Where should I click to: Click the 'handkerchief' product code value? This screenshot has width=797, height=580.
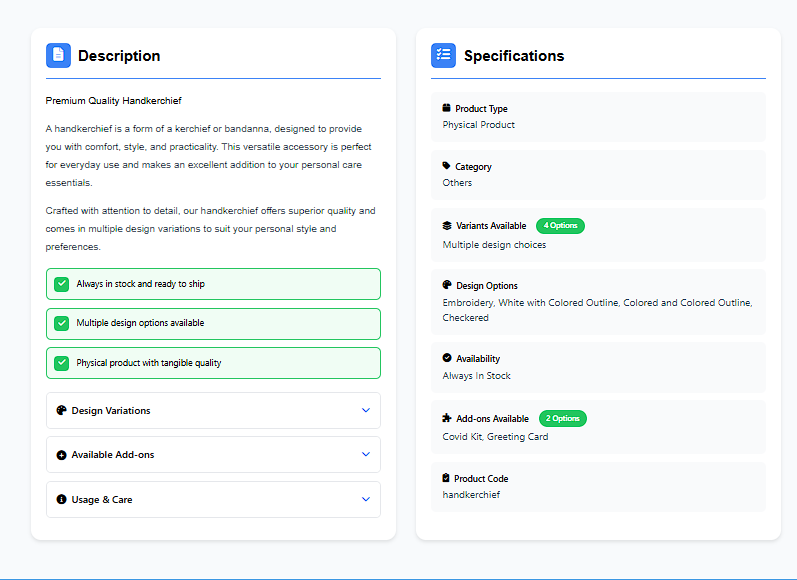coord(471,495)
